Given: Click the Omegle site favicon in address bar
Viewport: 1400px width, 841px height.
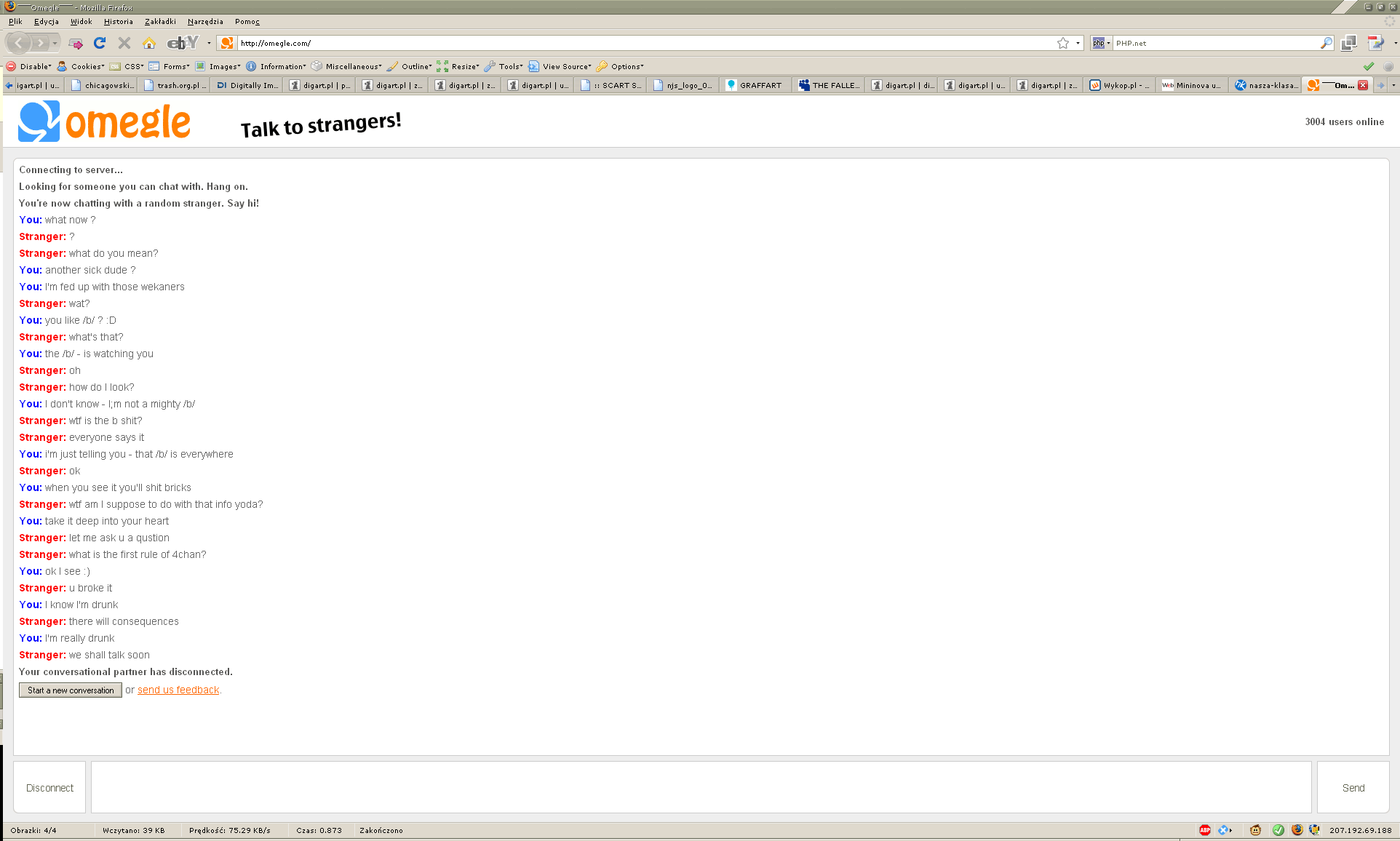Looking at the screenshot, I should pyautogui.click(x=227, y=43).
